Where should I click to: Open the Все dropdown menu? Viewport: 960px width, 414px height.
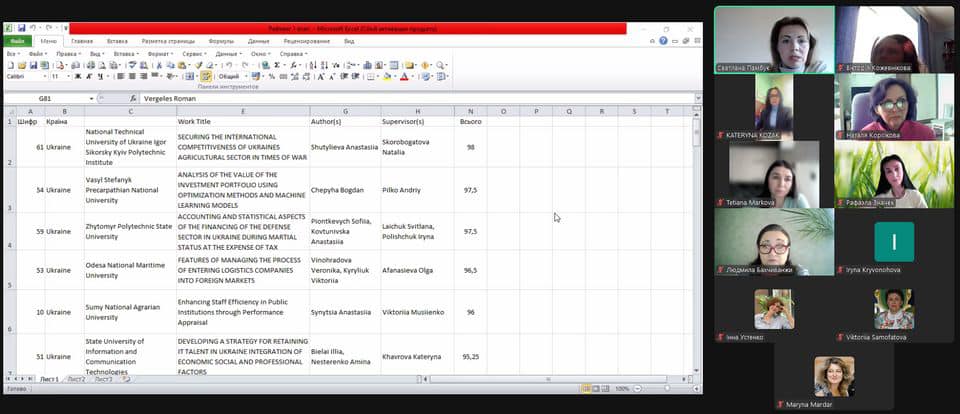[x=12, y=54]
